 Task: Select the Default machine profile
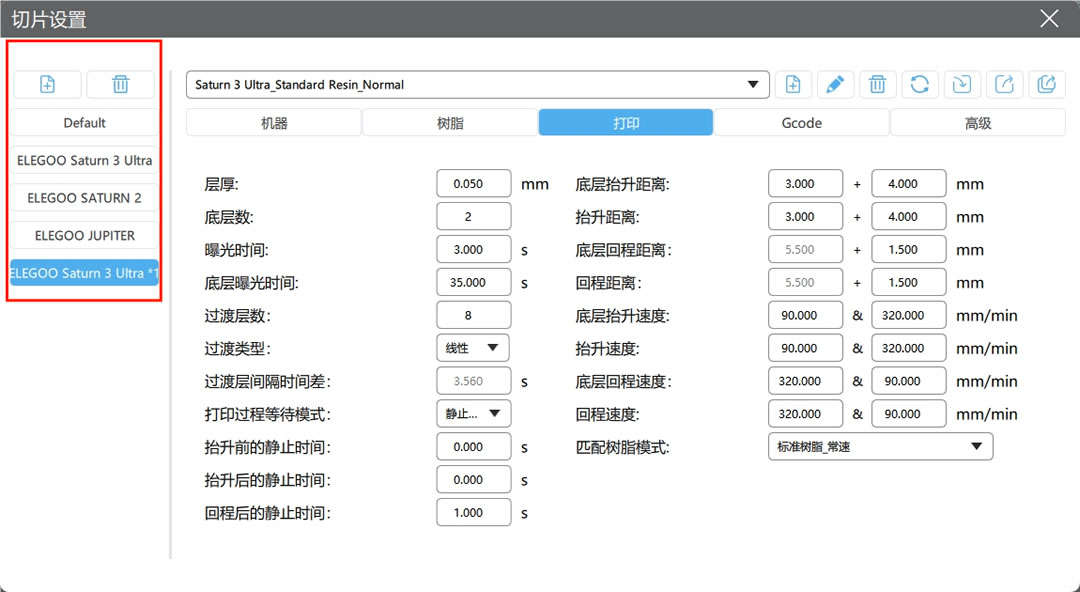pyautogui.click(x=84, y=123)
